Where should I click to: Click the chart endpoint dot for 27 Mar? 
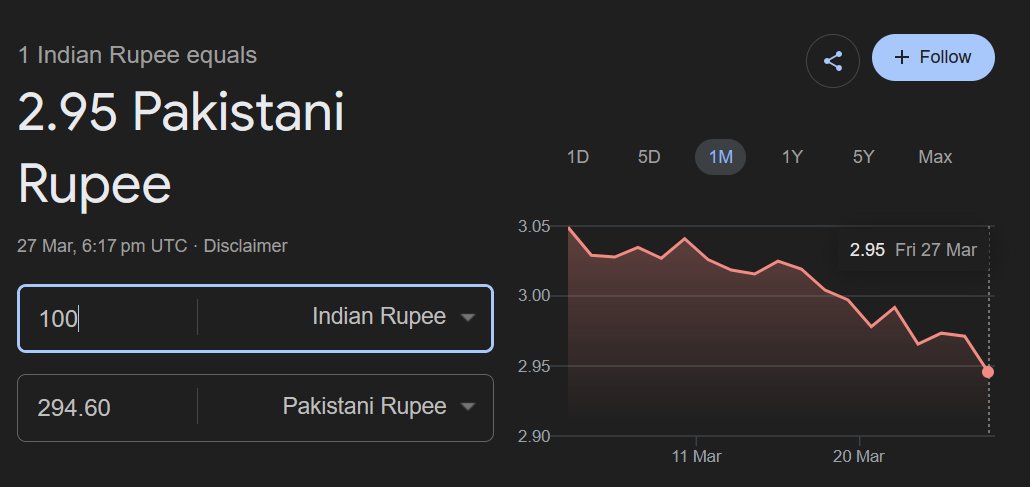pos(988,372)
